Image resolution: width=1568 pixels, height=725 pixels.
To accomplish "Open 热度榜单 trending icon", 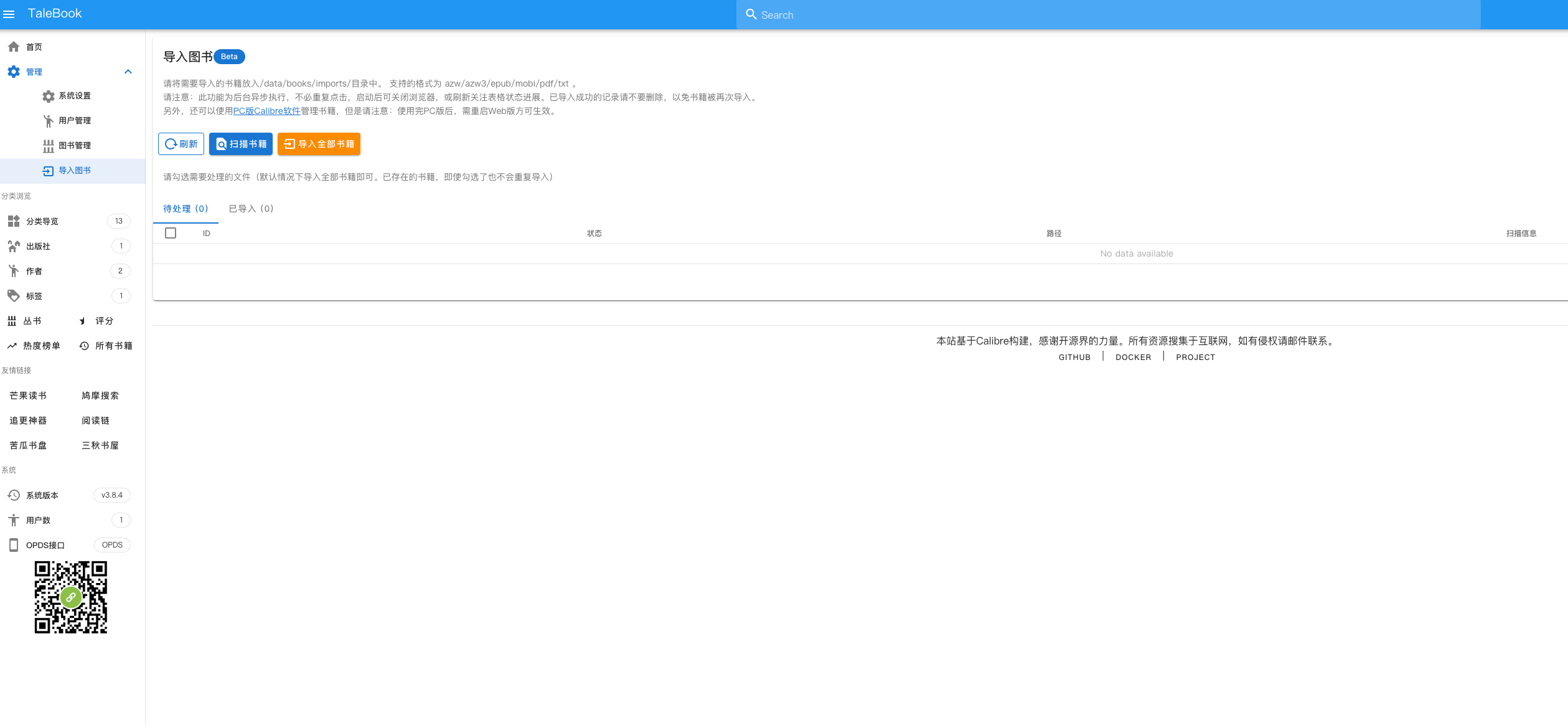I will pyautogui.click(x=12, y=346).
